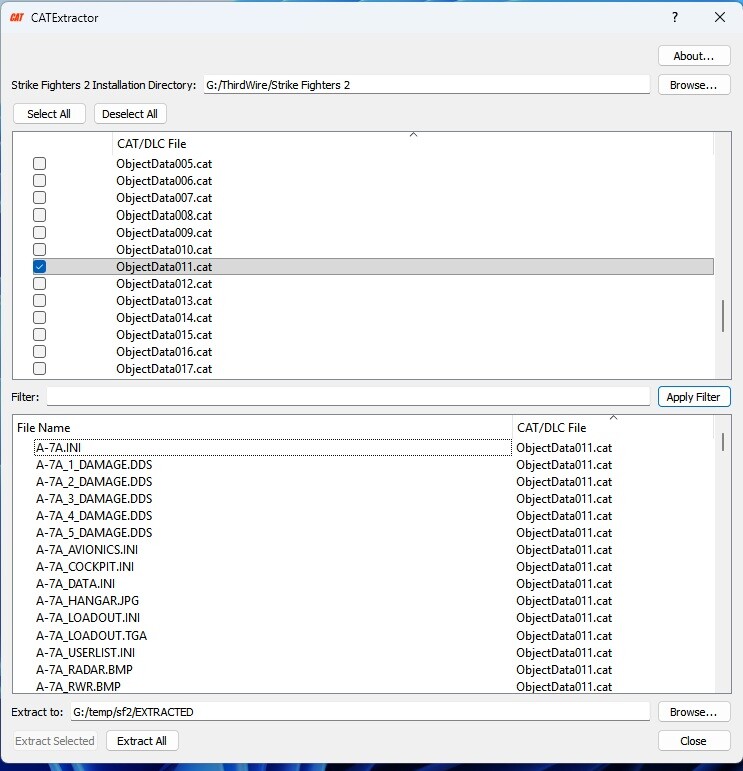Select file A-7A_AVIONICS.INI

(x=87, y=550)
